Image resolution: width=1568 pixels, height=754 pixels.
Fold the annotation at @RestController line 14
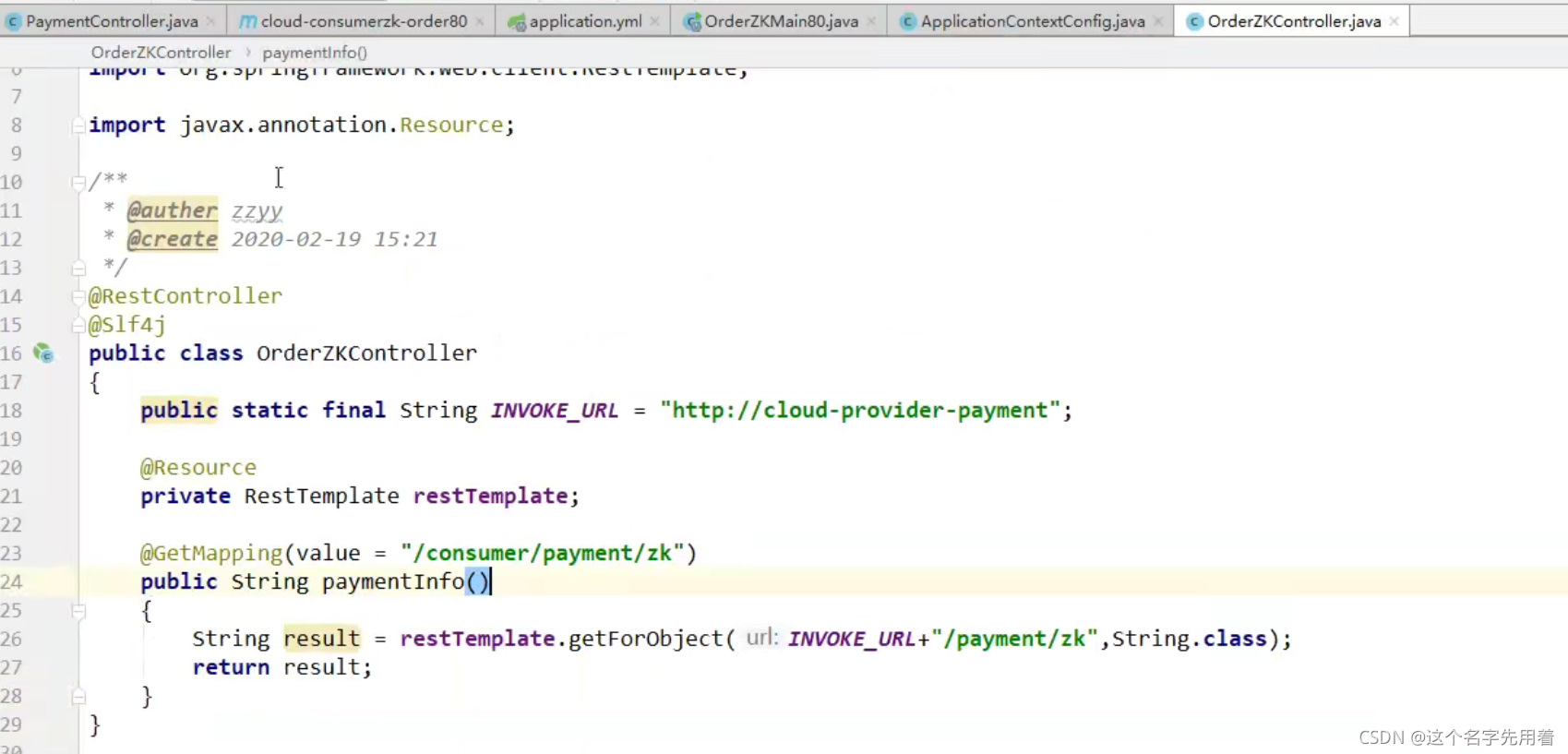pos(78,297)
